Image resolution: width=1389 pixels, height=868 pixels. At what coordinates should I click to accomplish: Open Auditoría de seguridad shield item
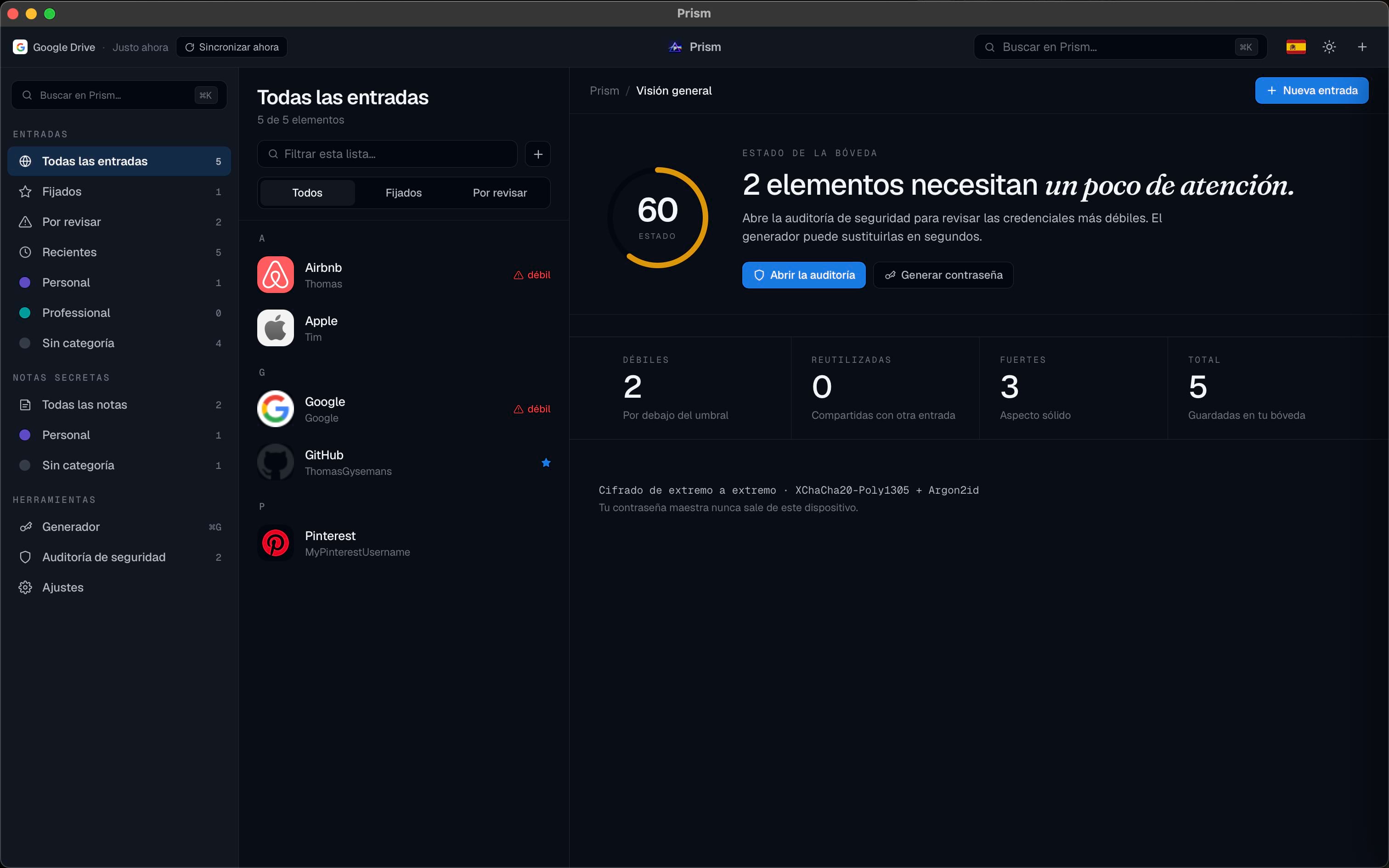119,558
